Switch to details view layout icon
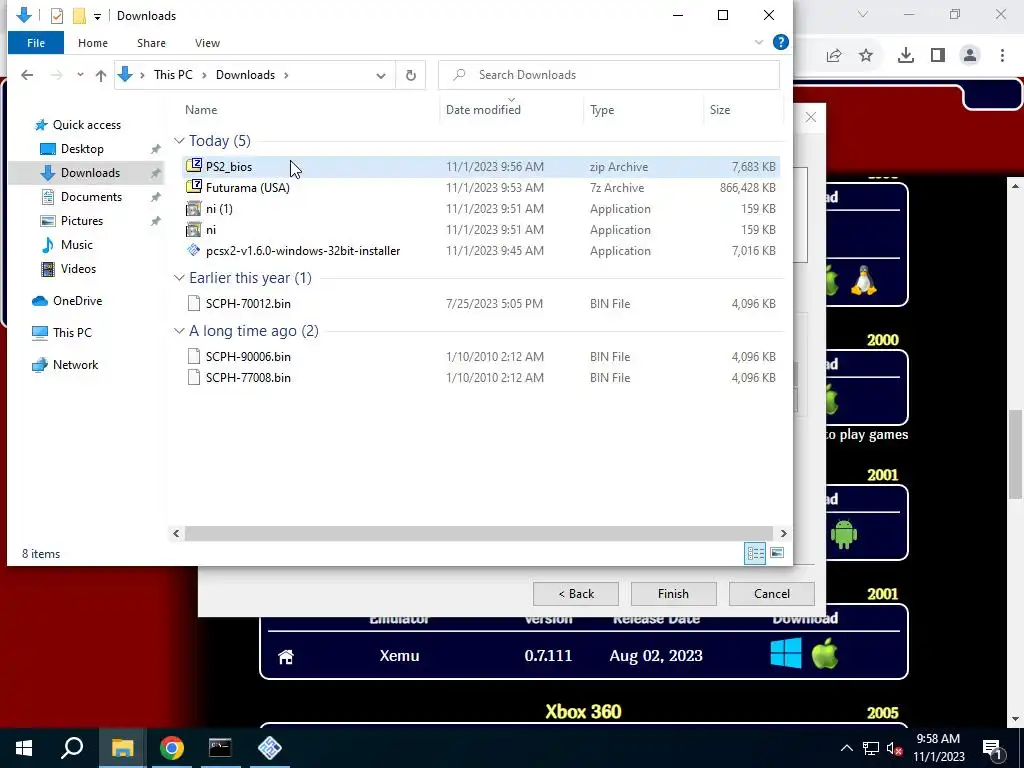Viewport: 1024px width, 768px height. [x=756, y=554]
